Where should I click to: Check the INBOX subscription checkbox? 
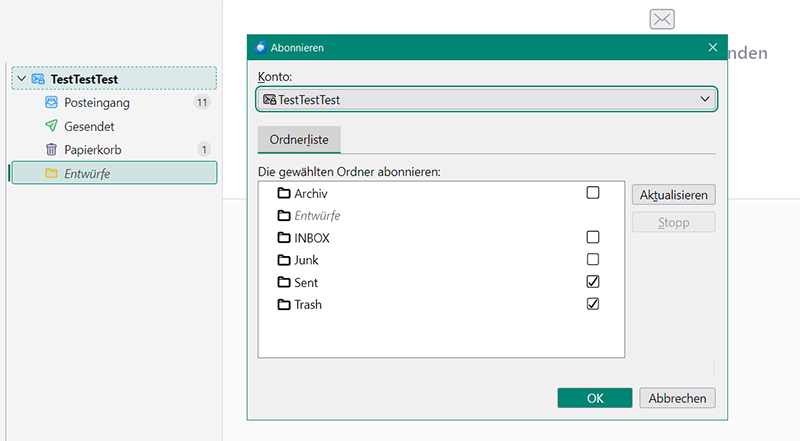coord(593,238)
